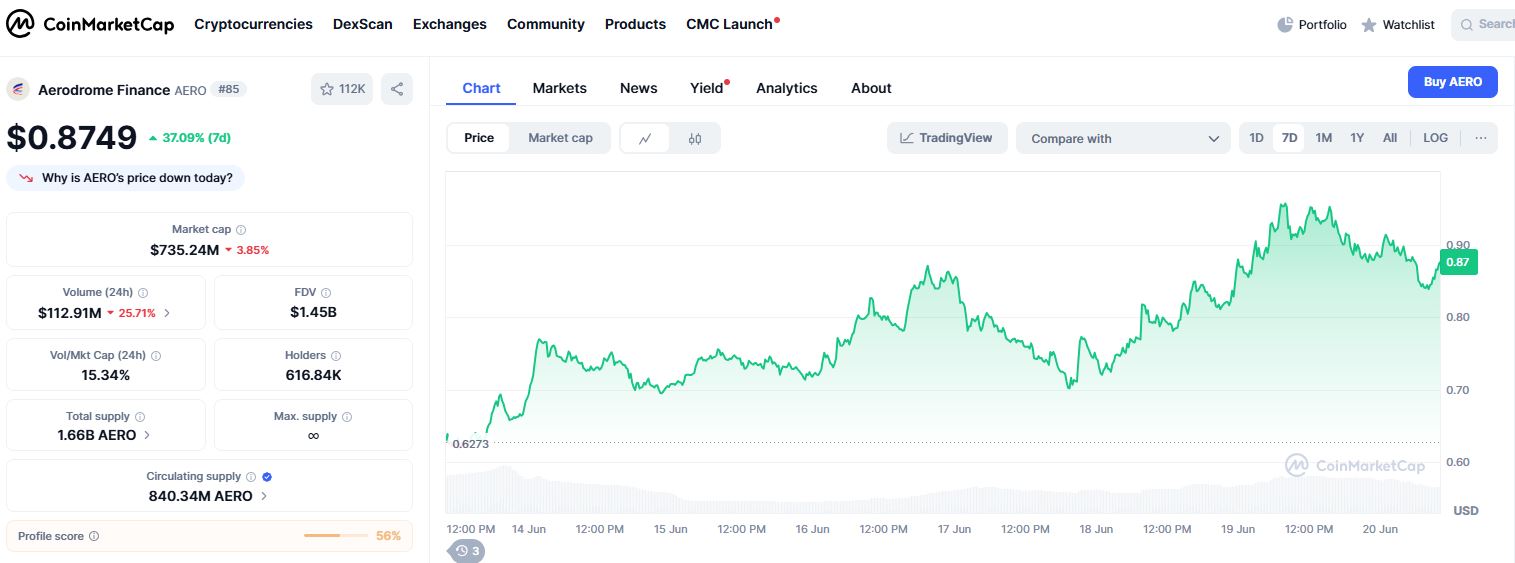Open the Markets tab
Screen dimensions: 1515x563
click(x=559, y=88)
